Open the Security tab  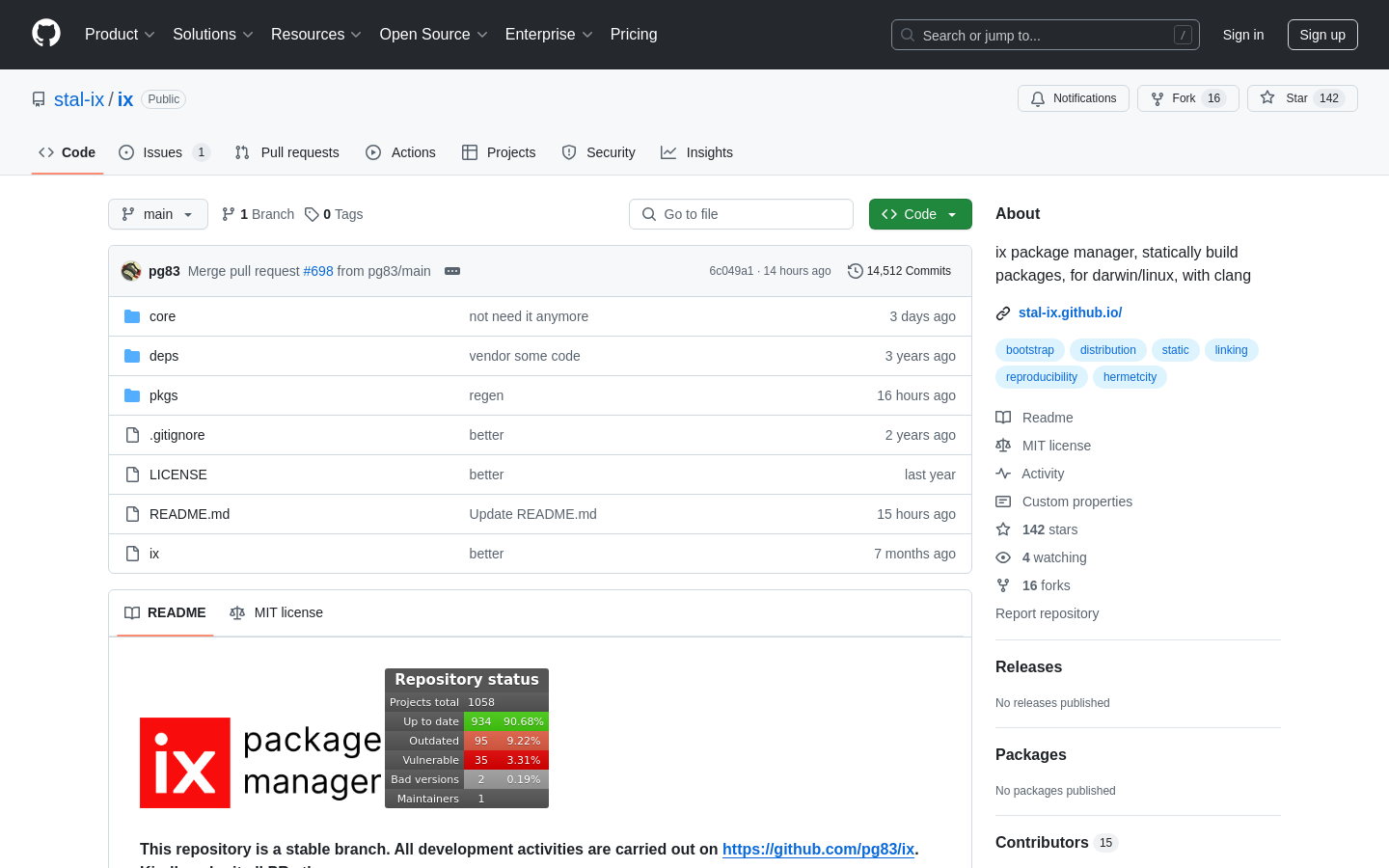(598, 152)
